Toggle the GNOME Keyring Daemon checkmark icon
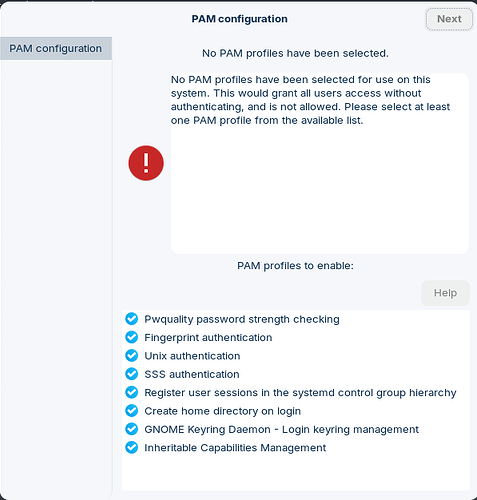The width and height of the screenshot is (477, 500). (x=132, y=429)
